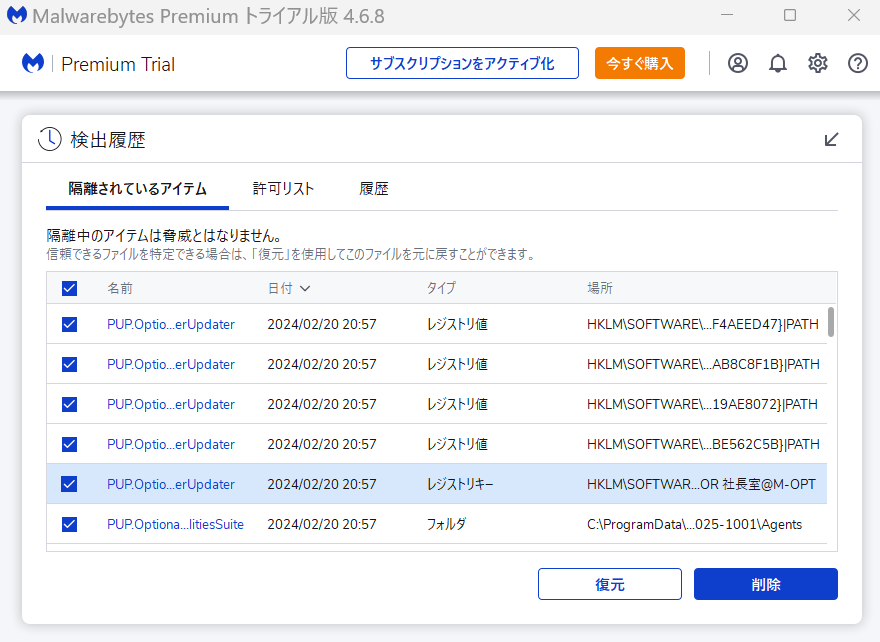Open the help question mark icon
The image size is (880, 642).
(858, 63)
